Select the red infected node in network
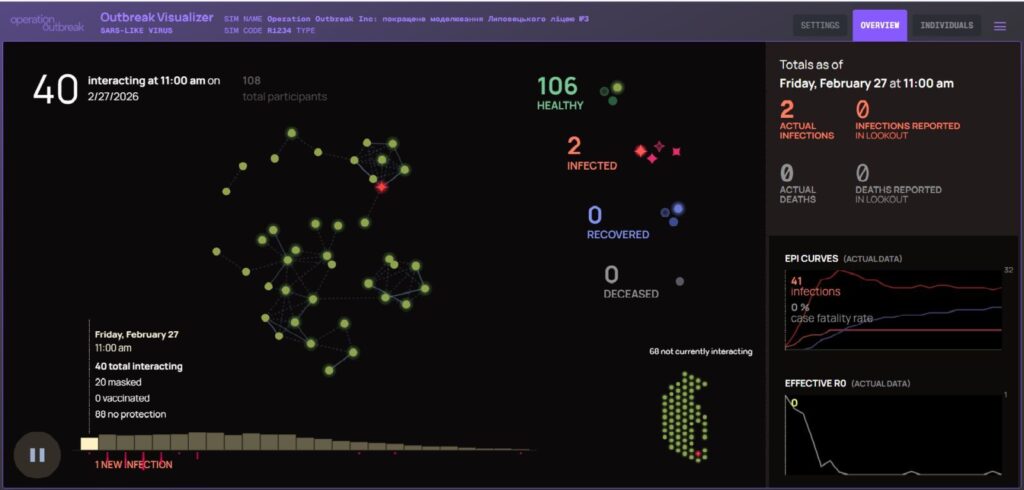Image resolution: width=1024 pixels, height=490 pixels. pyautogui.click(x=381, y=187)
